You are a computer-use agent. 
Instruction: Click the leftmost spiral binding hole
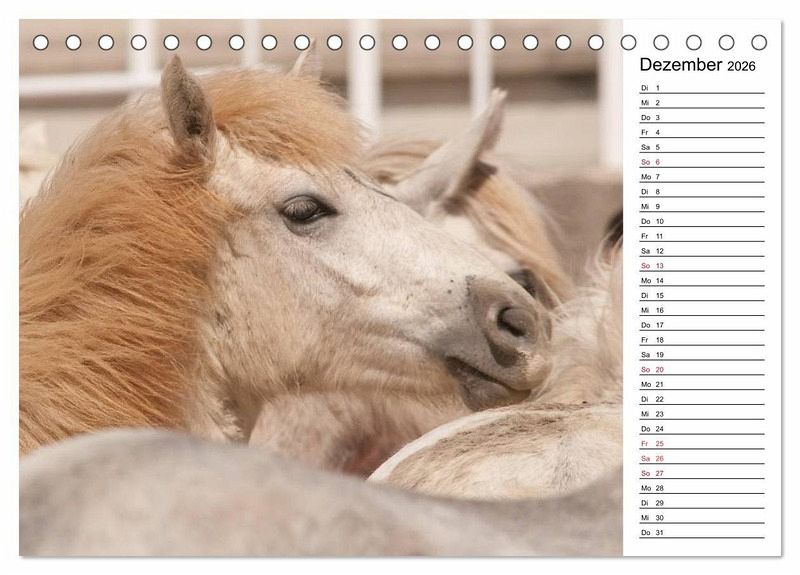pyautogui.click(x=41, y=42)
